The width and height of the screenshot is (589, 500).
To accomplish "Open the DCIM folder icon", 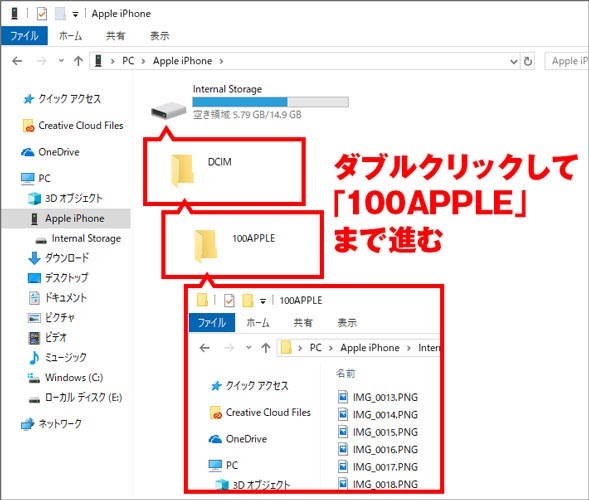I will click(x=182, y=171).
